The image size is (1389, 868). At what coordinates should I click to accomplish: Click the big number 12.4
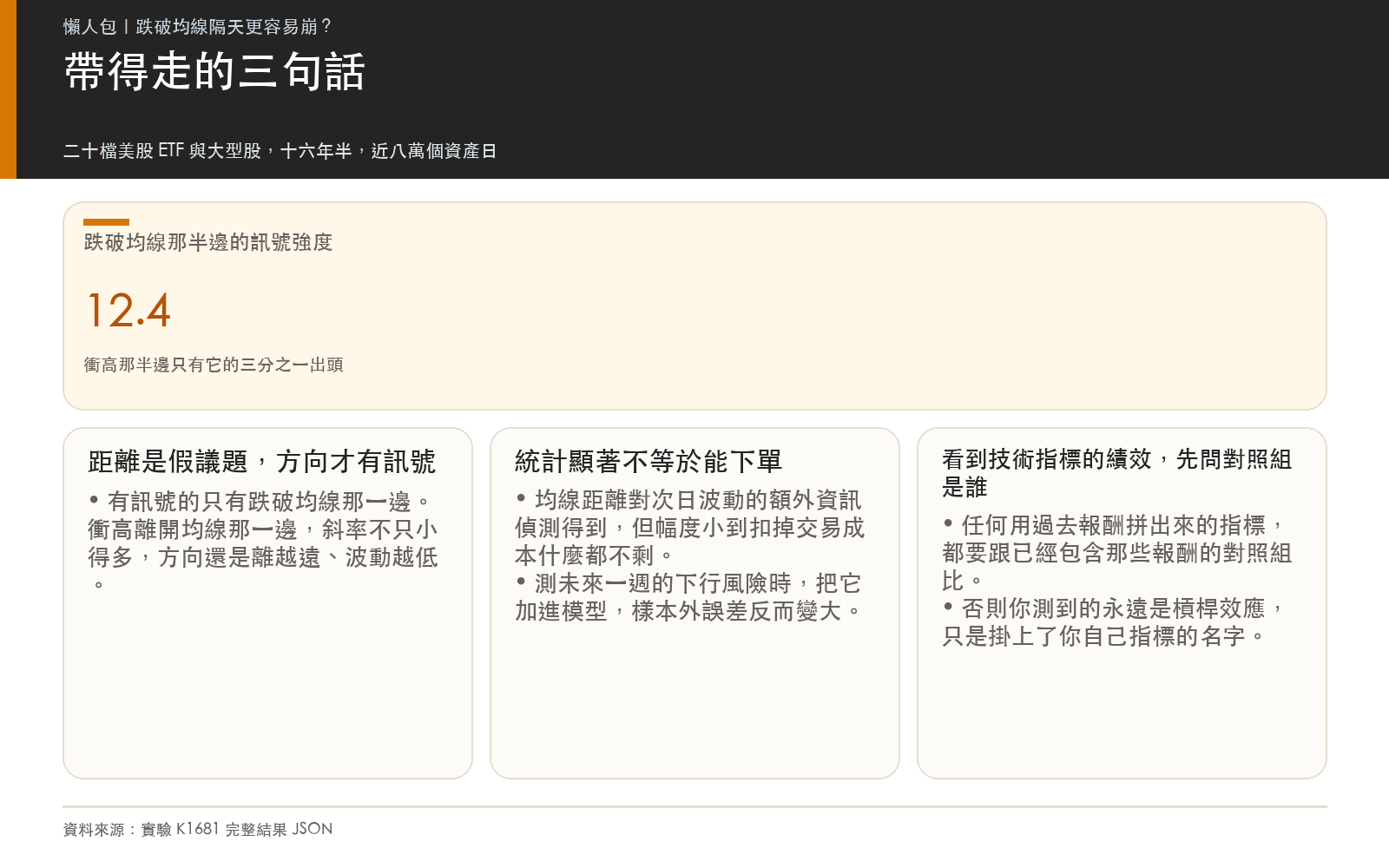click(x=129, y=310)
